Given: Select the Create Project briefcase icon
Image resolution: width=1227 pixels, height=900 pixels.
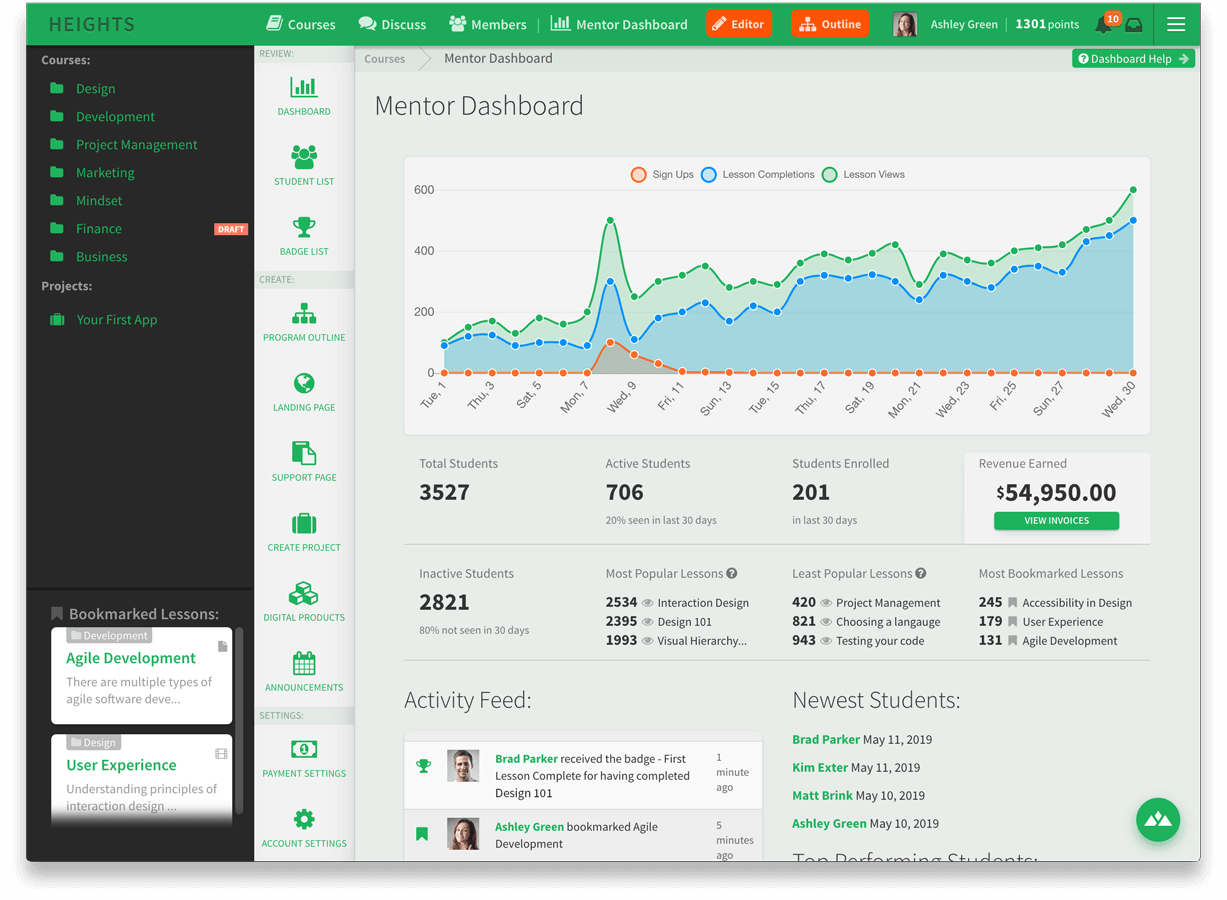Looking at the screenshot, I should [x=304, y=525].
